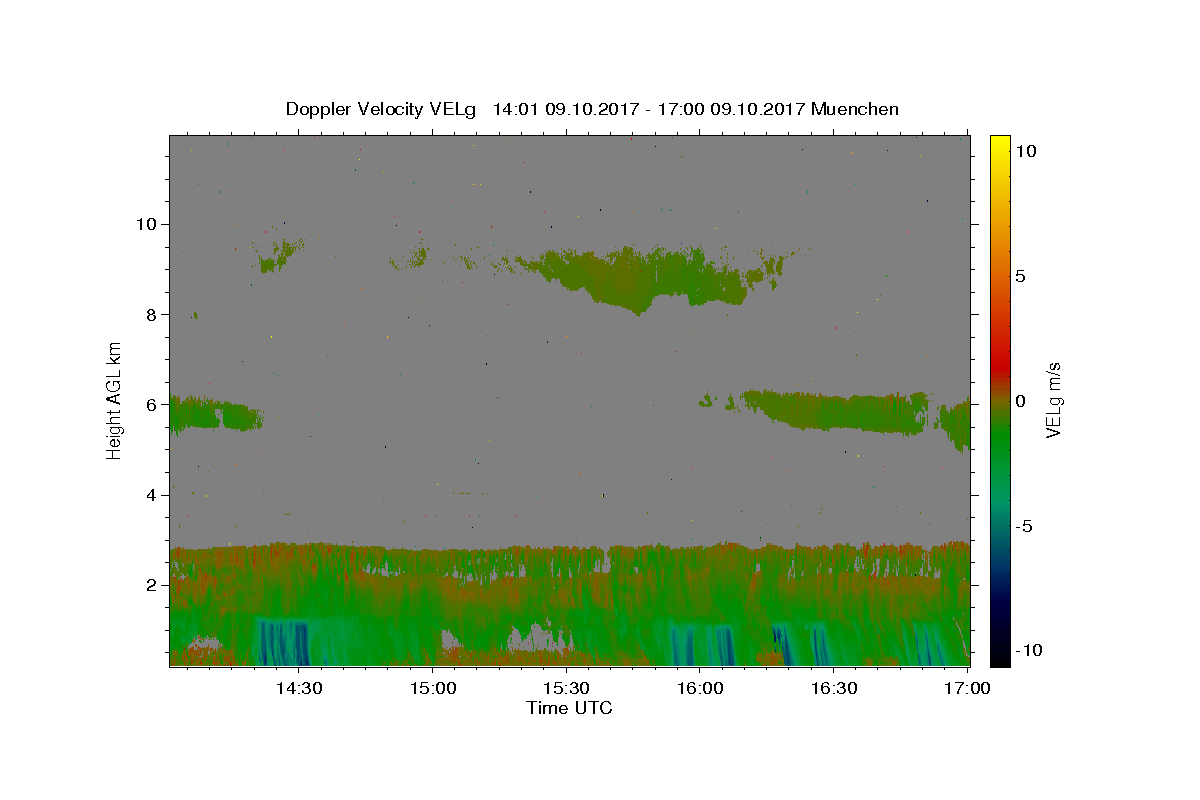
Task: Click the black bottom of the colorbar
Action: [999, 659]
